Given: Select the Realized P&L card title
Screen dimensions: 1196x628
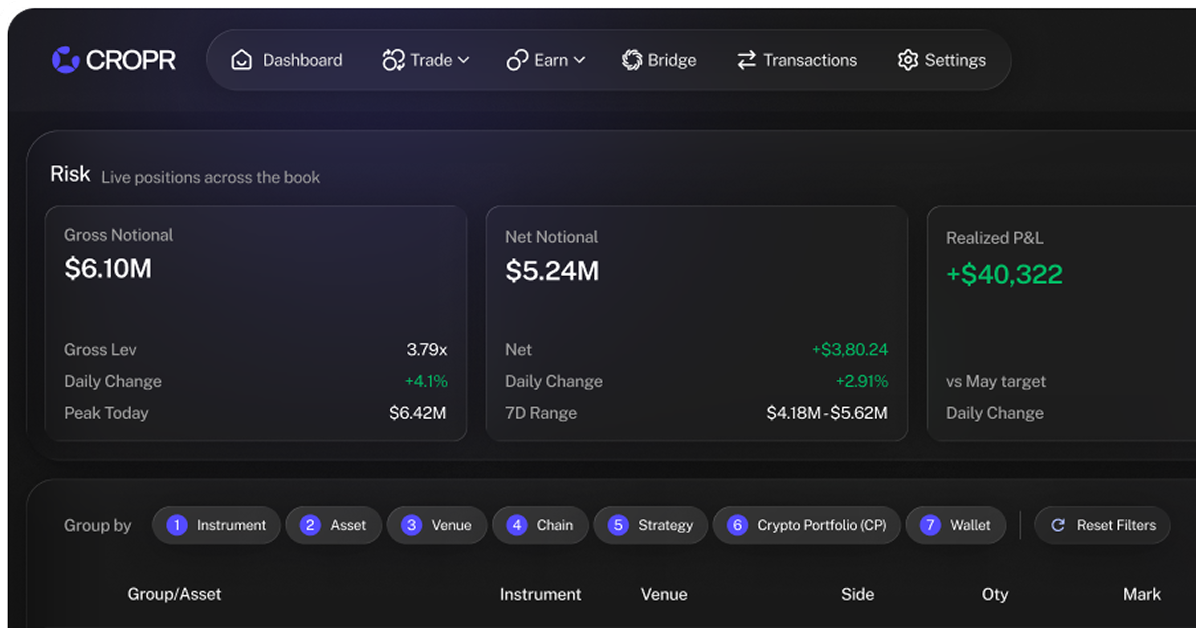Looking at the screenshot, I should click(995, 238).
